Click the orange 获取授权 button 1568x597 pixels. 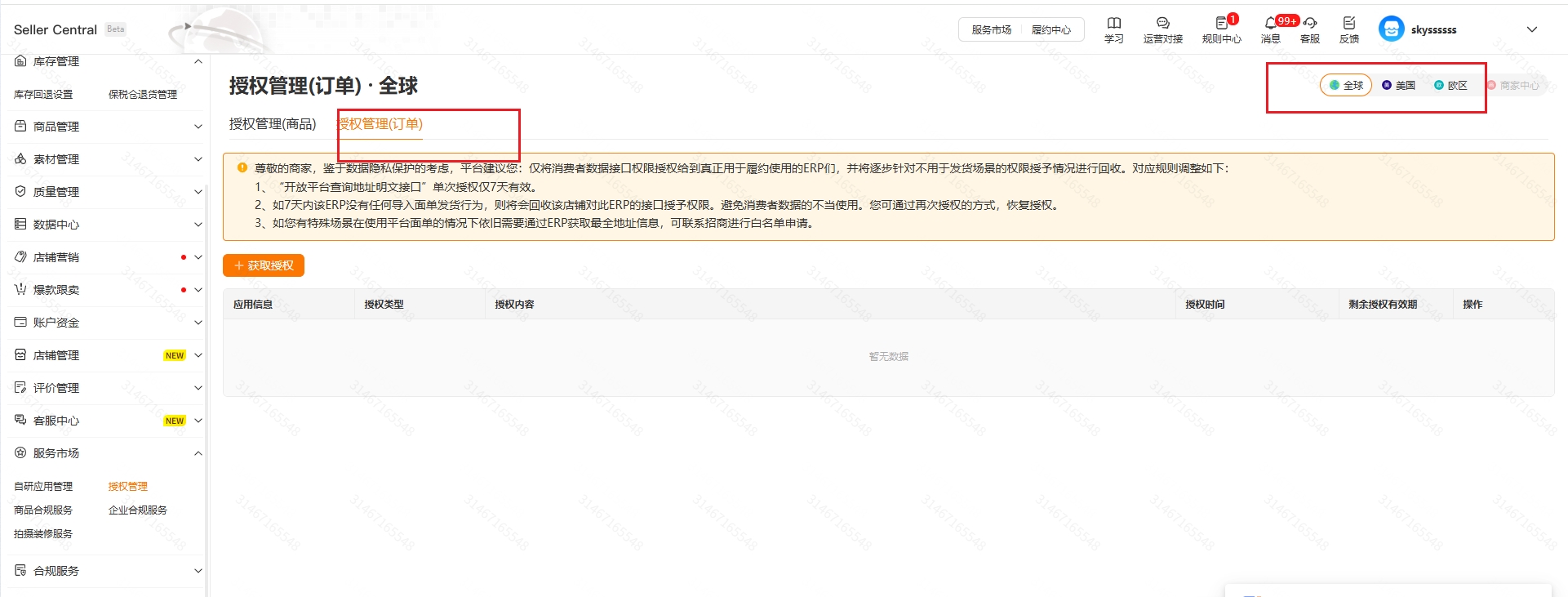[264, 265]
